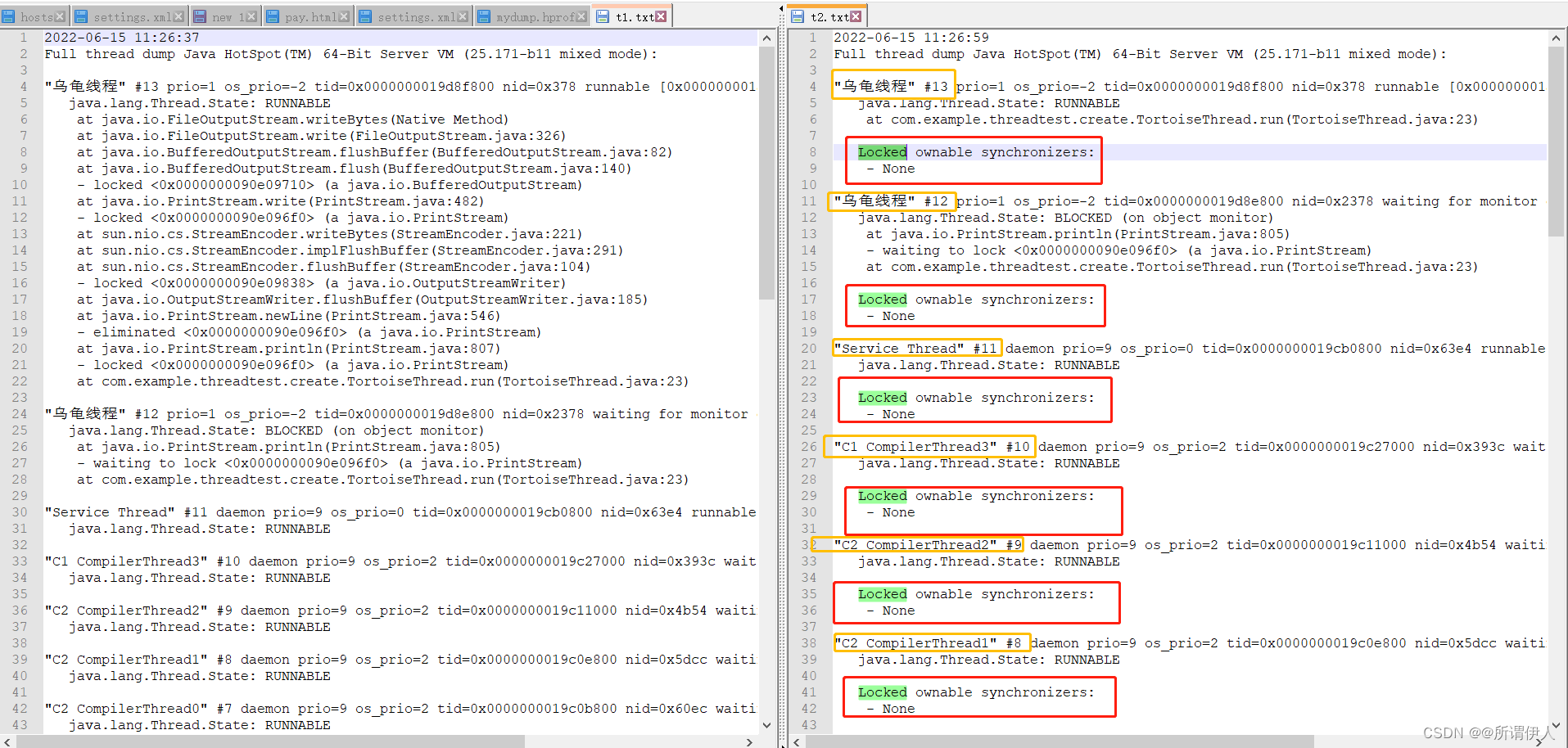
Task: Activate the t1.txt tab
Action: tap(631, 16)
